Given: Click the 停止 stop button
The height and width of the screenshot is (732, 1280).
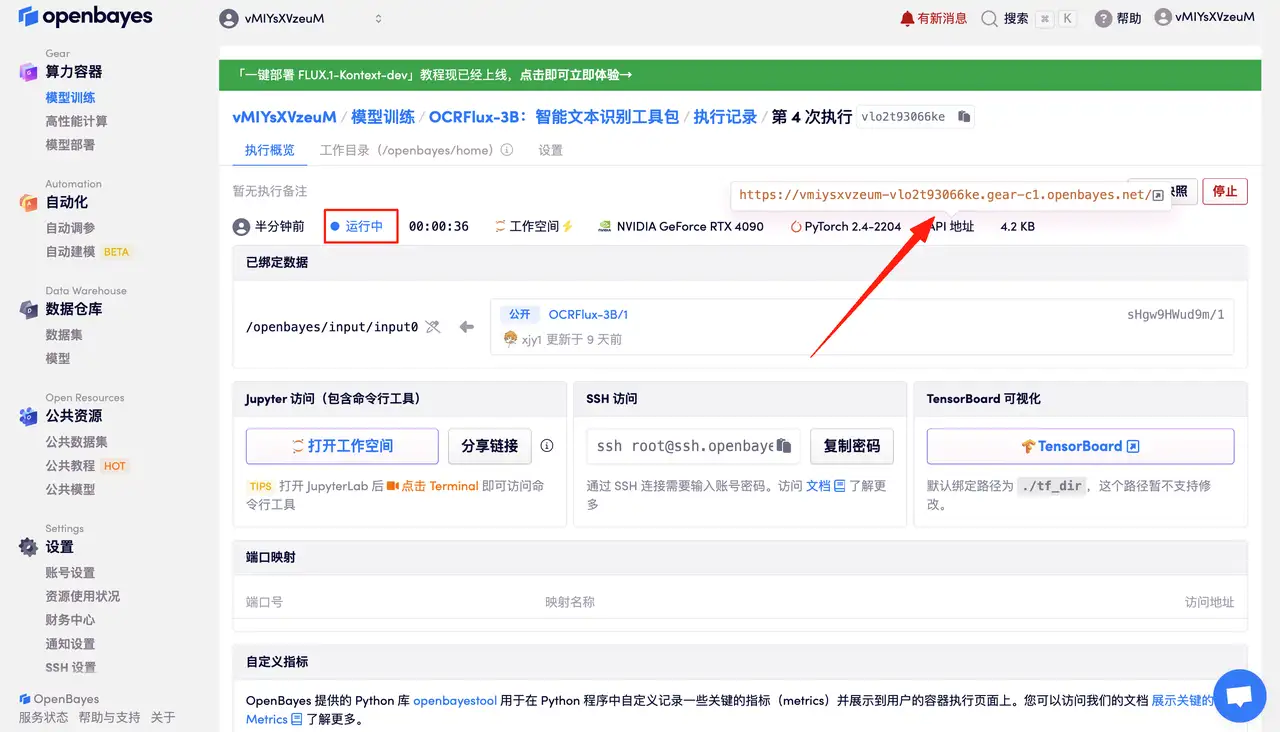Looking at the screenshot, I should (1224, 191).
